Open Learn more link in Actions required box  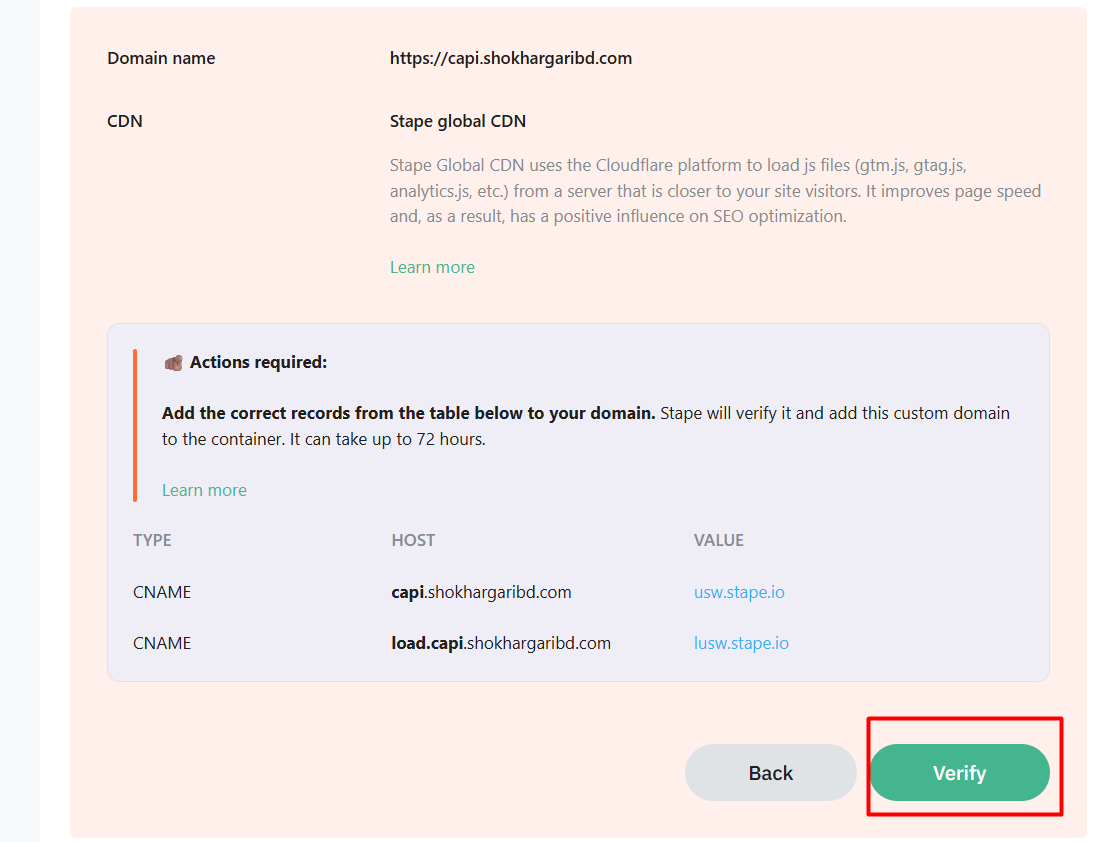click(x=204, y=490)
